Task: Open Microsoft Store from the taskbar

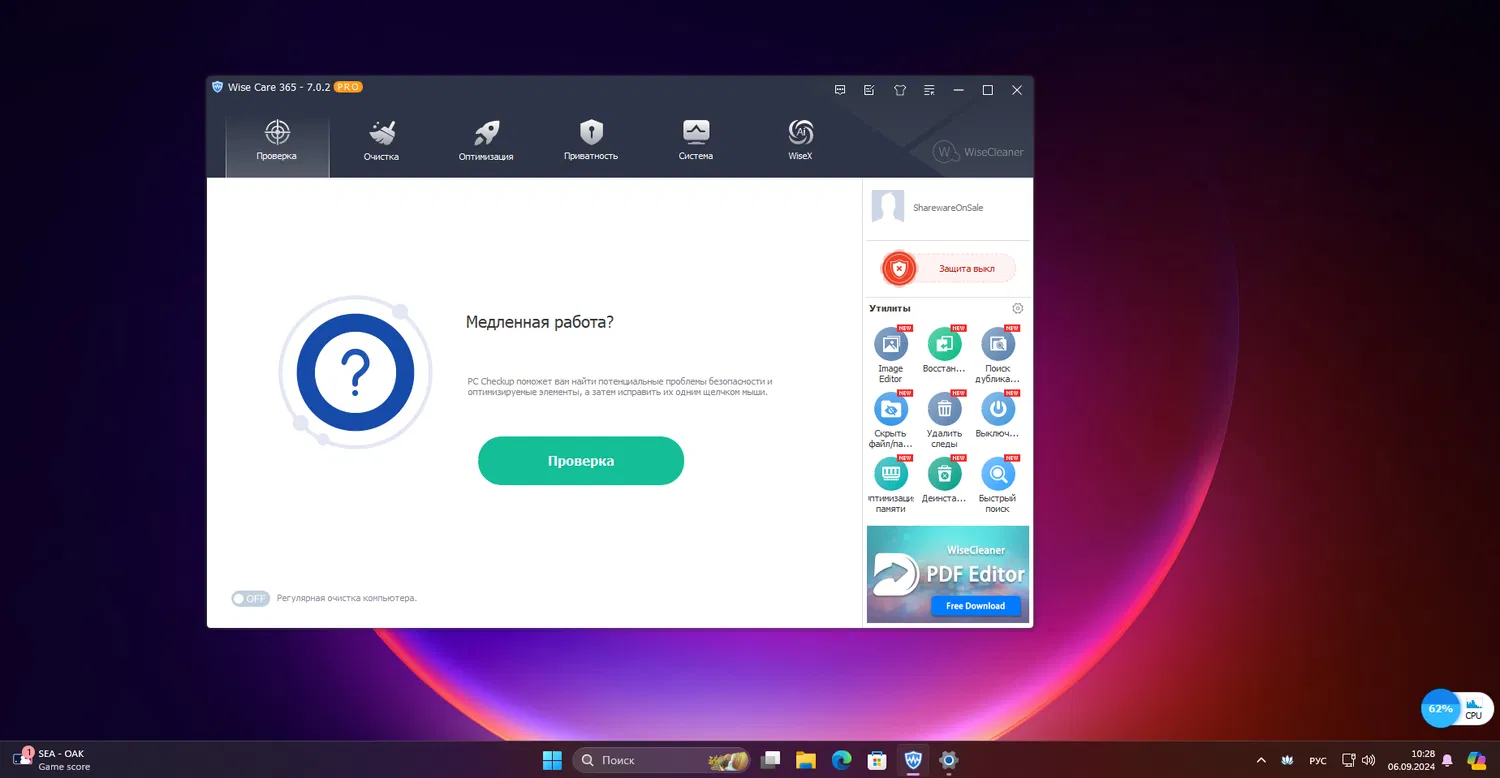Action: pos(877,760)
